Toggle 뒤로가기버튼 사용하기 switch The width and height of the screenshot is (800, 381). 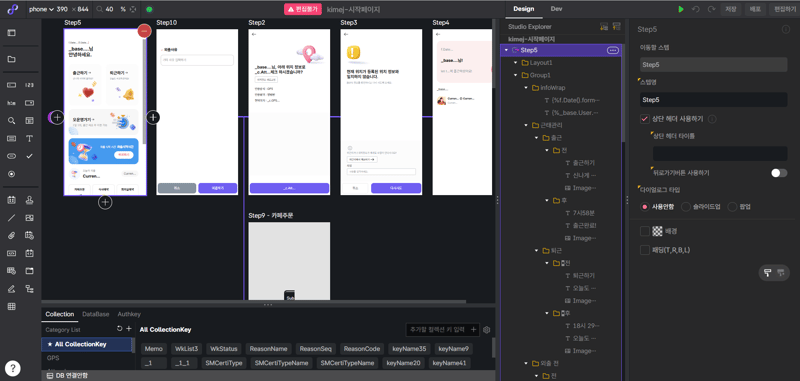[x=779, y=173]
